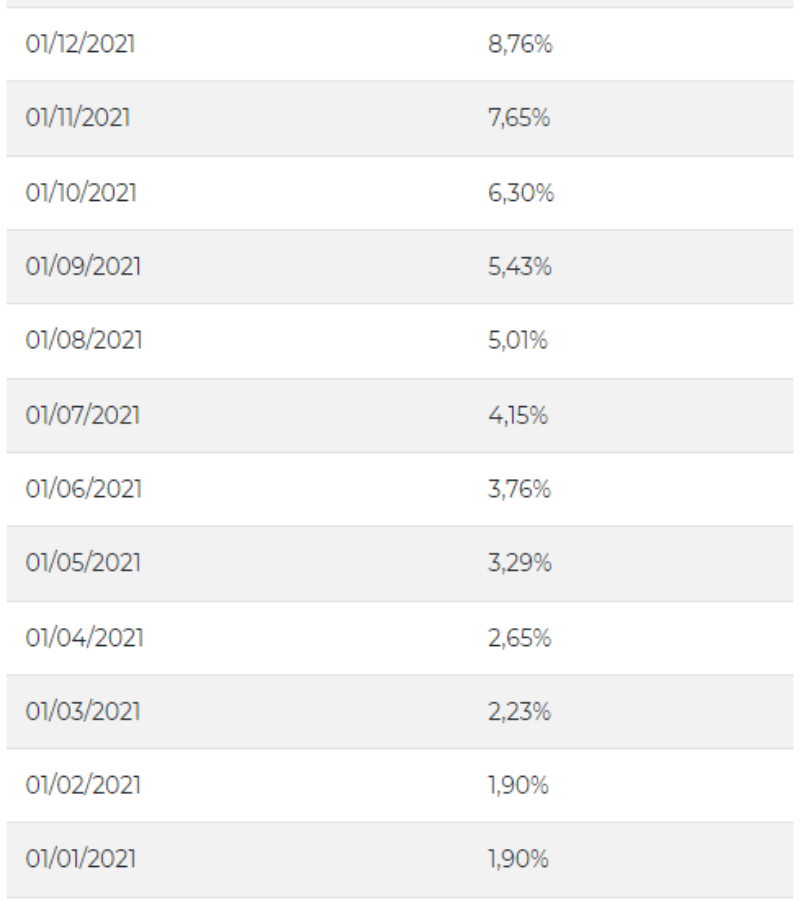Select the 4,15% rate value
This screenshot has width=800, height=901.
[x=517, y=415]
